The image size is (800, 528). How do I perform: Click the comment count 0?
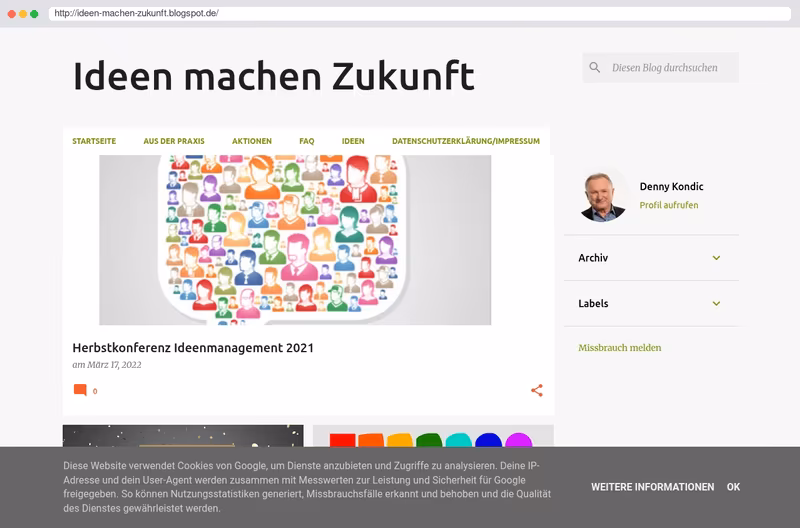[95, 391]
